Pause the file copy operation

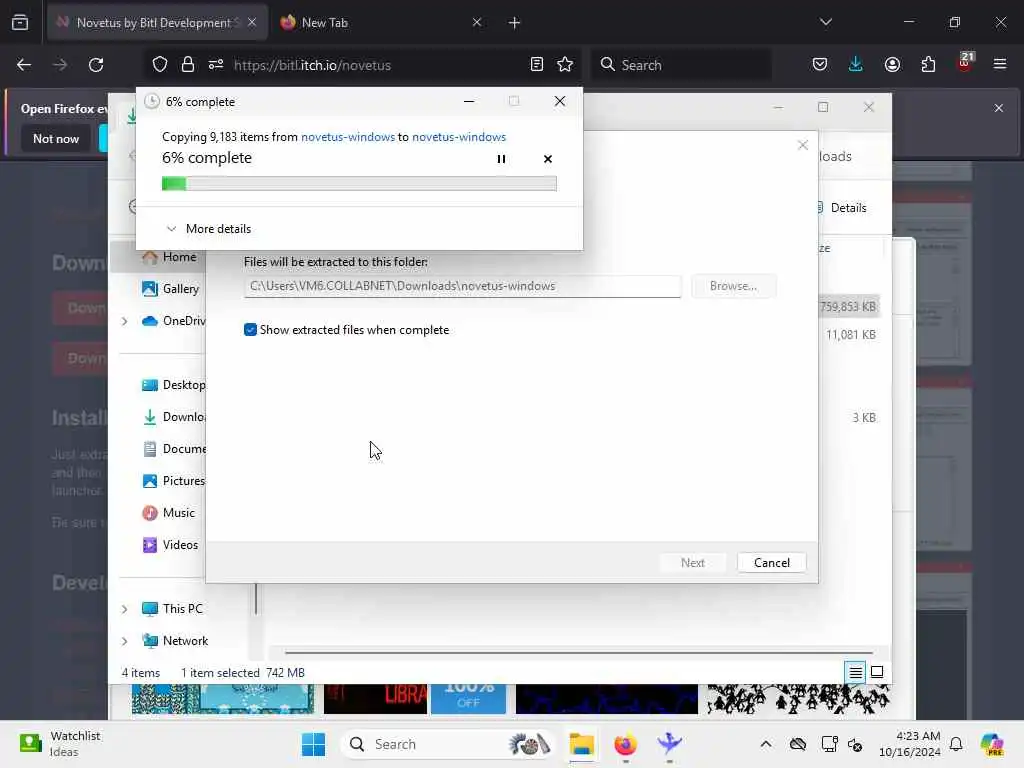tap(501, 159)
